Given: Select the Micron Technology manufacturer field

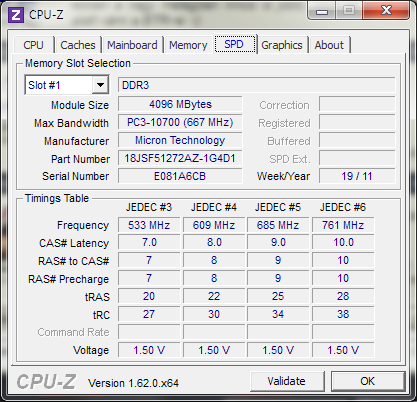Looking at the screenshot, I should (x=180, y=141).
